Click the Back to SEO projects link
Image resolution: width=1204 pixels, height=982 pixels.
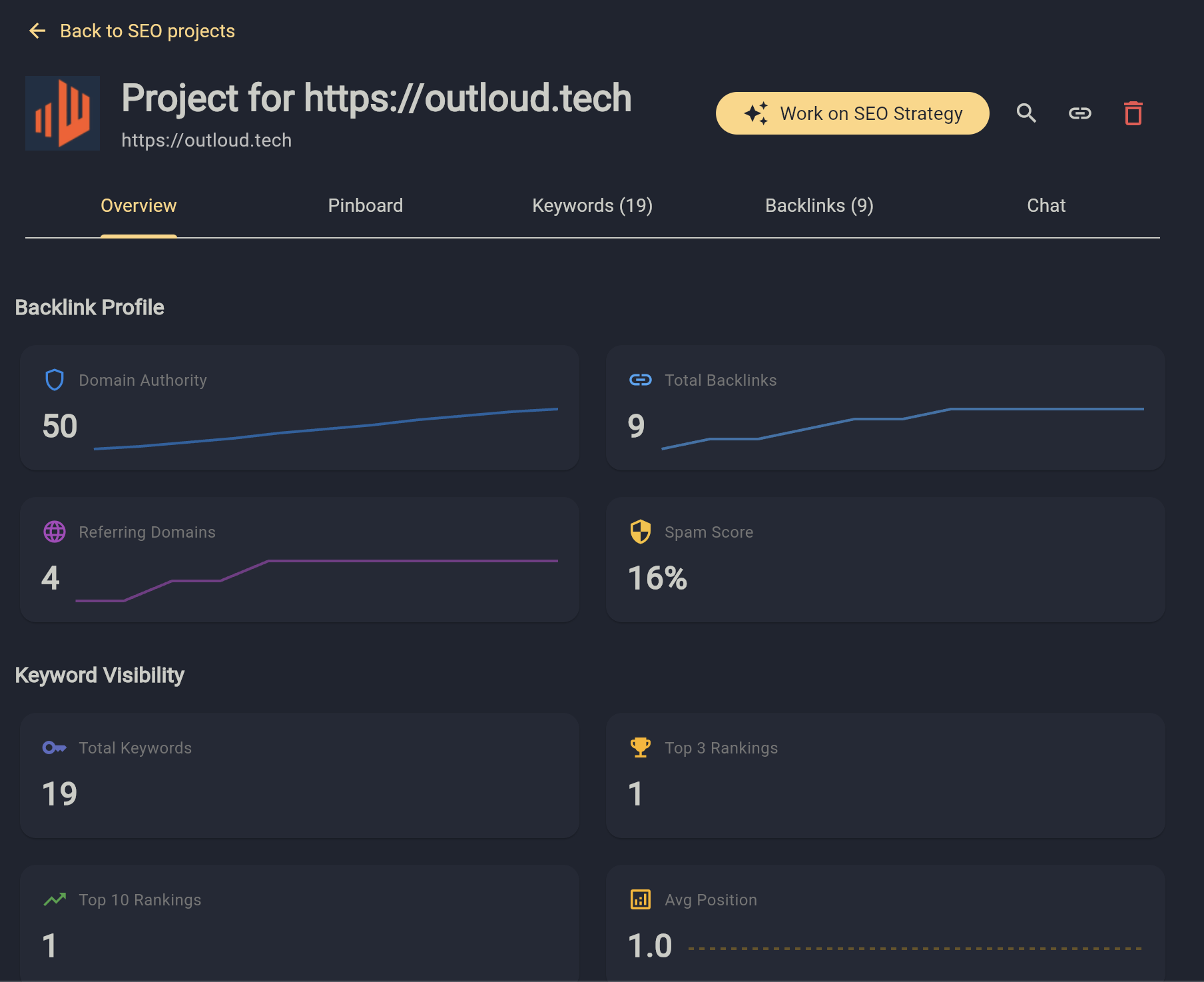tap(147, 31)
